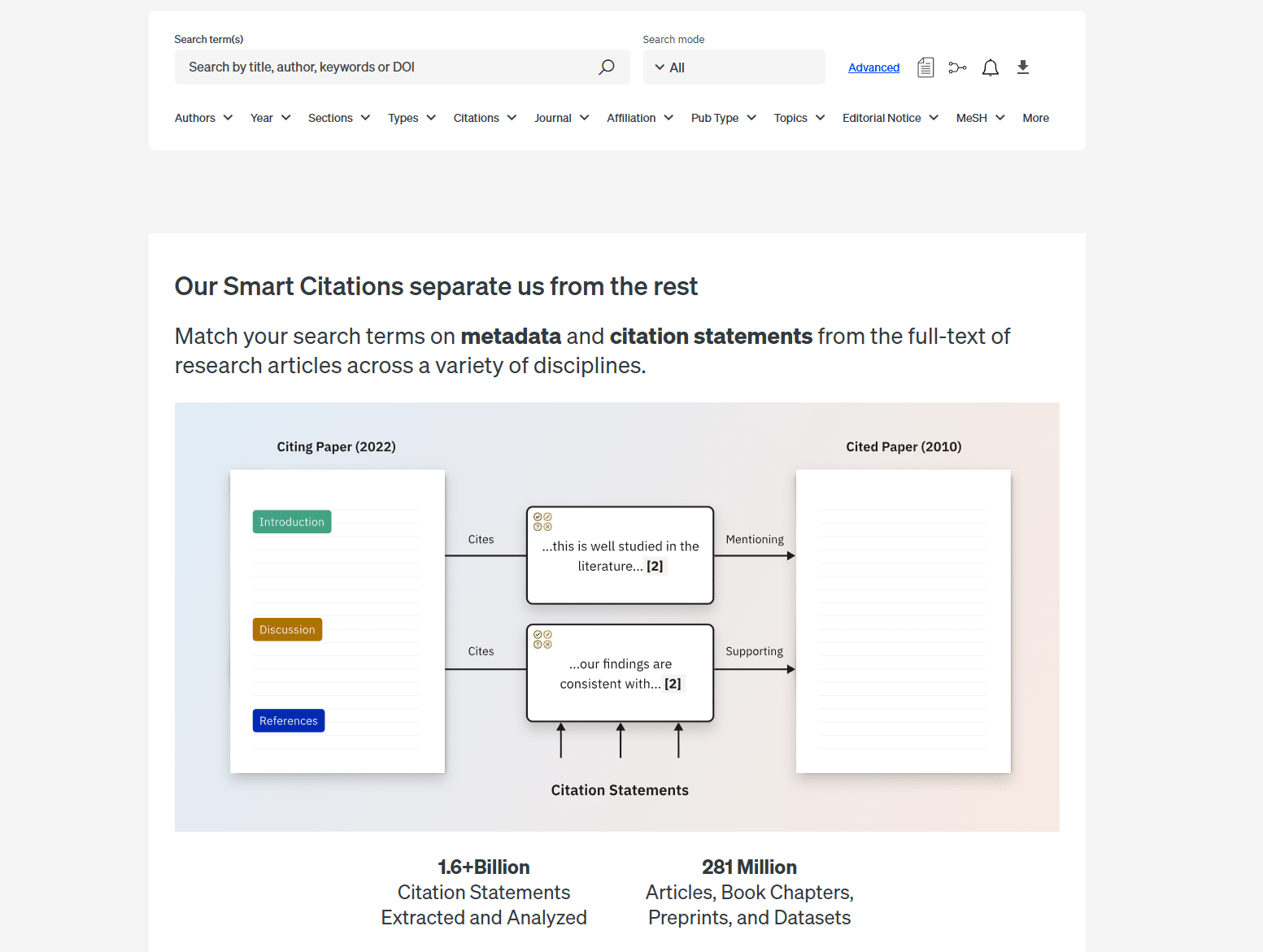The height and width of the screenshot is (952, 1263).
Task: Open the document reports icon
Action: click(x=925, y=67)
